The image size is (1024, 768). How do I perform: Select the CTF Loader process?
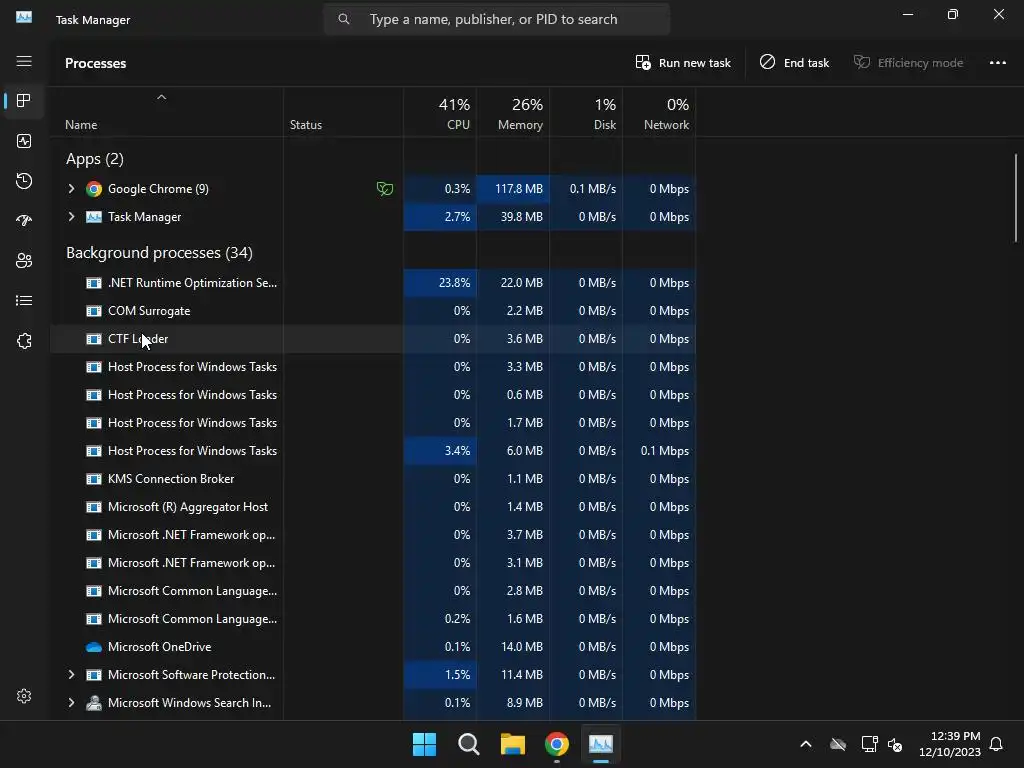pos(373,339)
